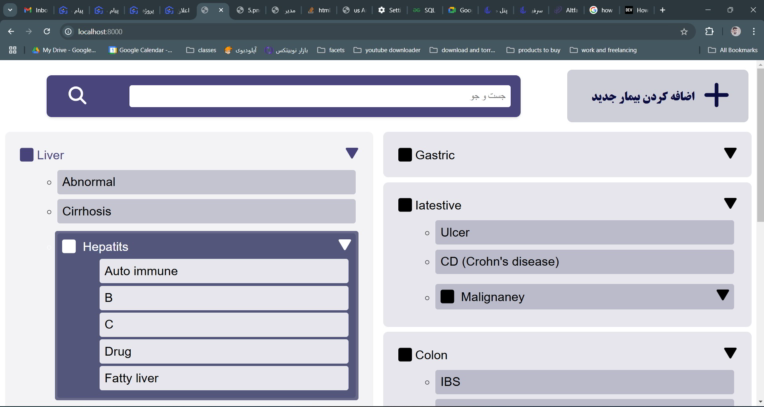Switch to the html tab
The image size is (764, 407).
319,10
